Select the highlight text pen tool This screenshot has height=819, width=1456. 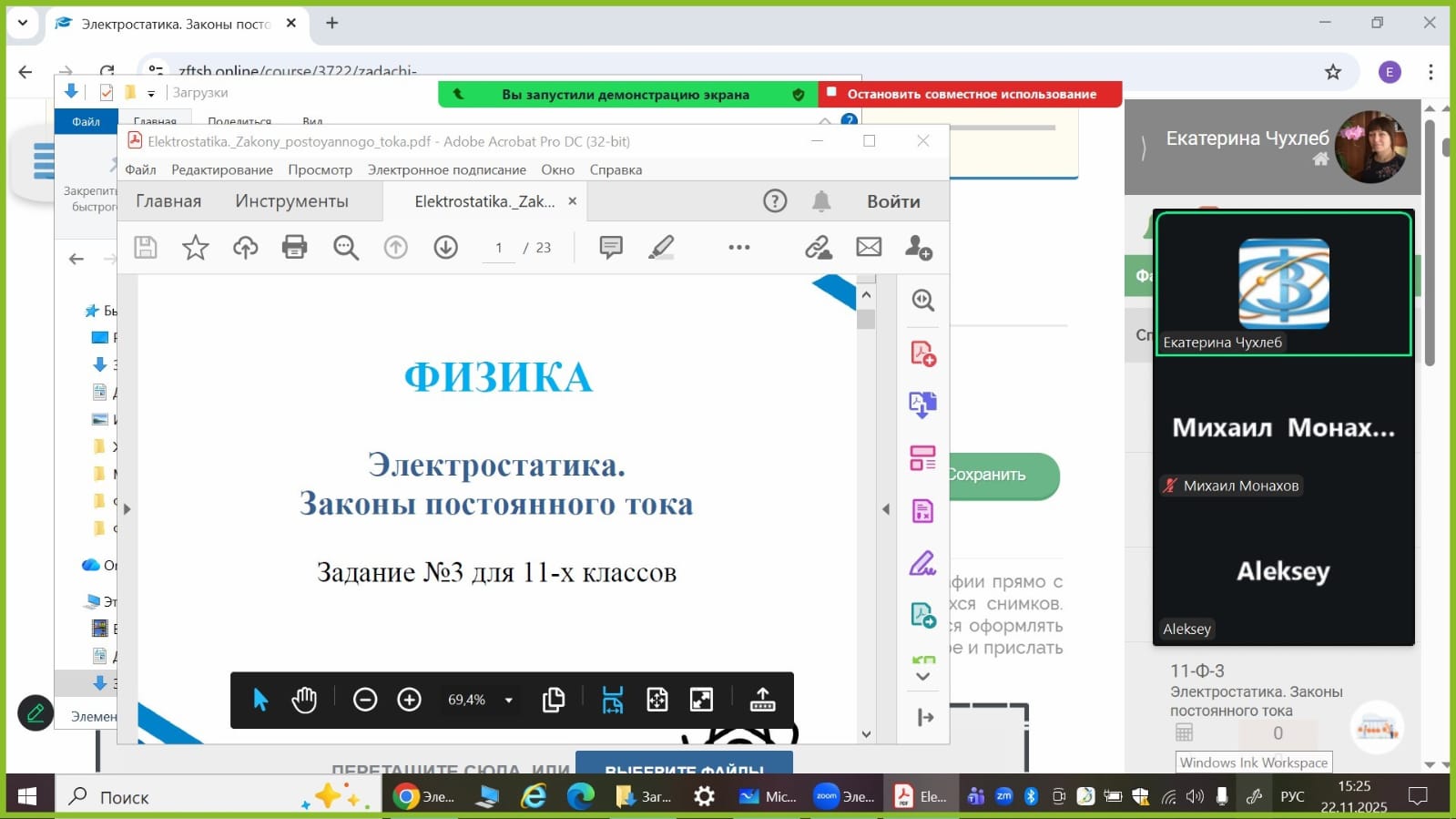[661, 247]
